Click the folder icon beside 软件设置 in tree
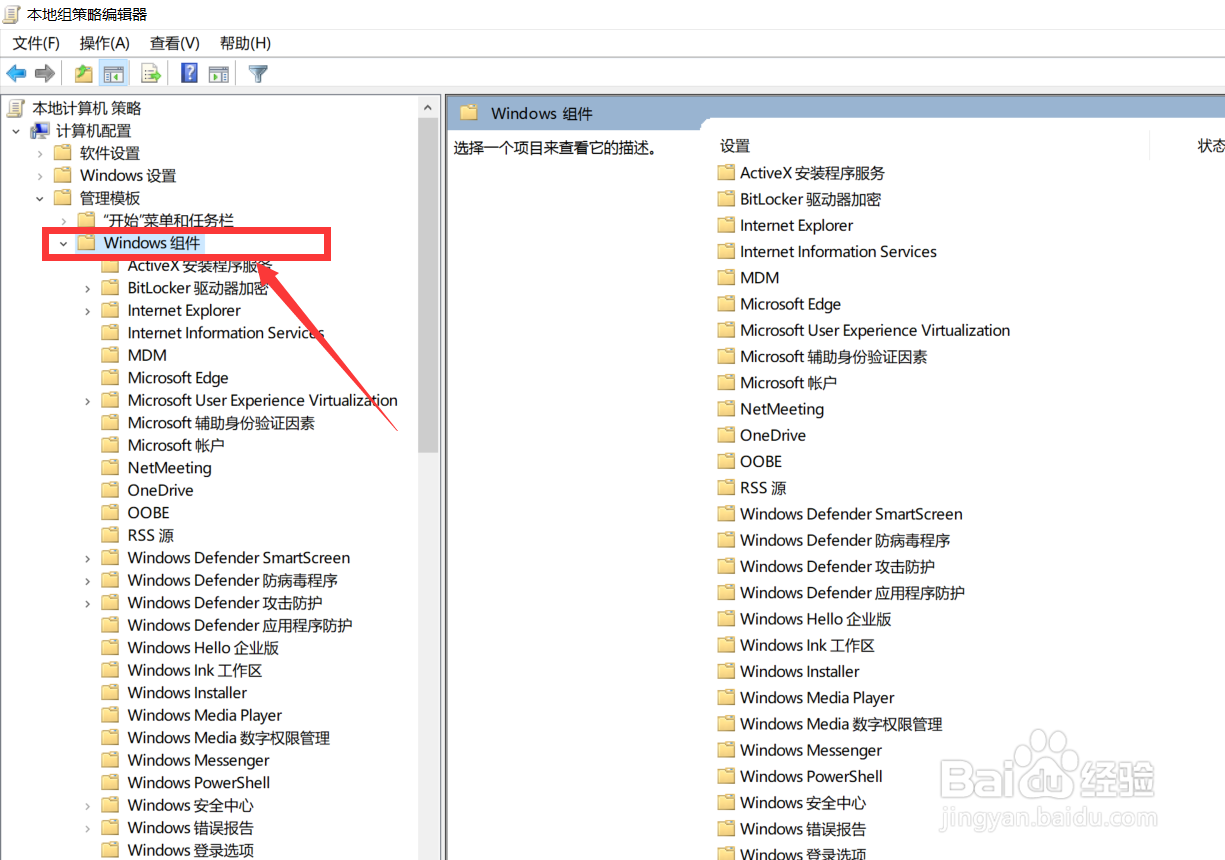Viewport: 1225px width, 860px height. (x=63, y=153)
